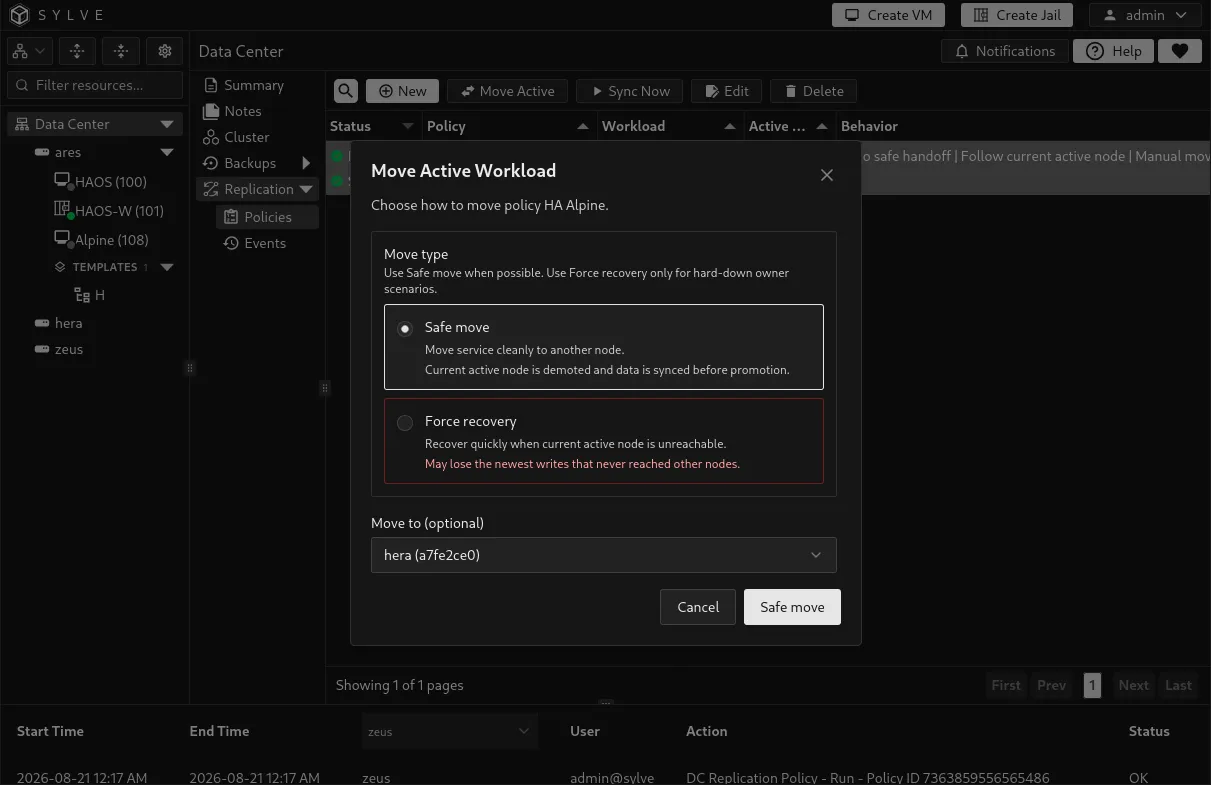The width and height of the screenshot is (1211, 785).
Task: Open the Events page
Action: pos(254,243)
